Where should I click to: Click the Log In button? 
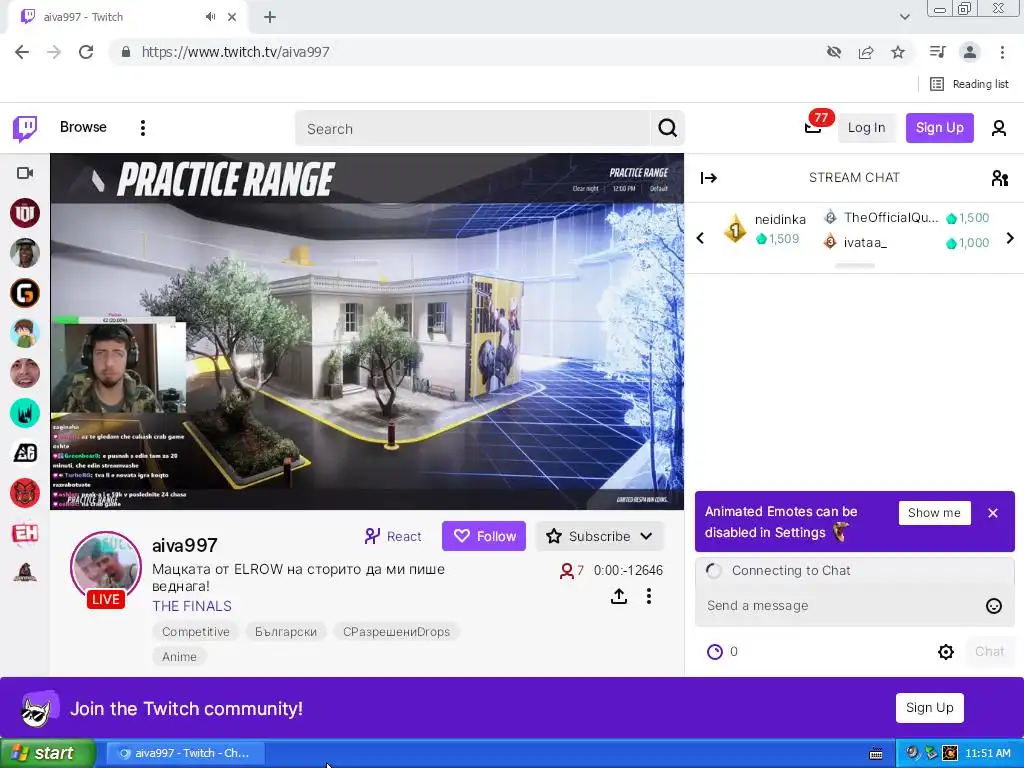(x=866, y=128)
